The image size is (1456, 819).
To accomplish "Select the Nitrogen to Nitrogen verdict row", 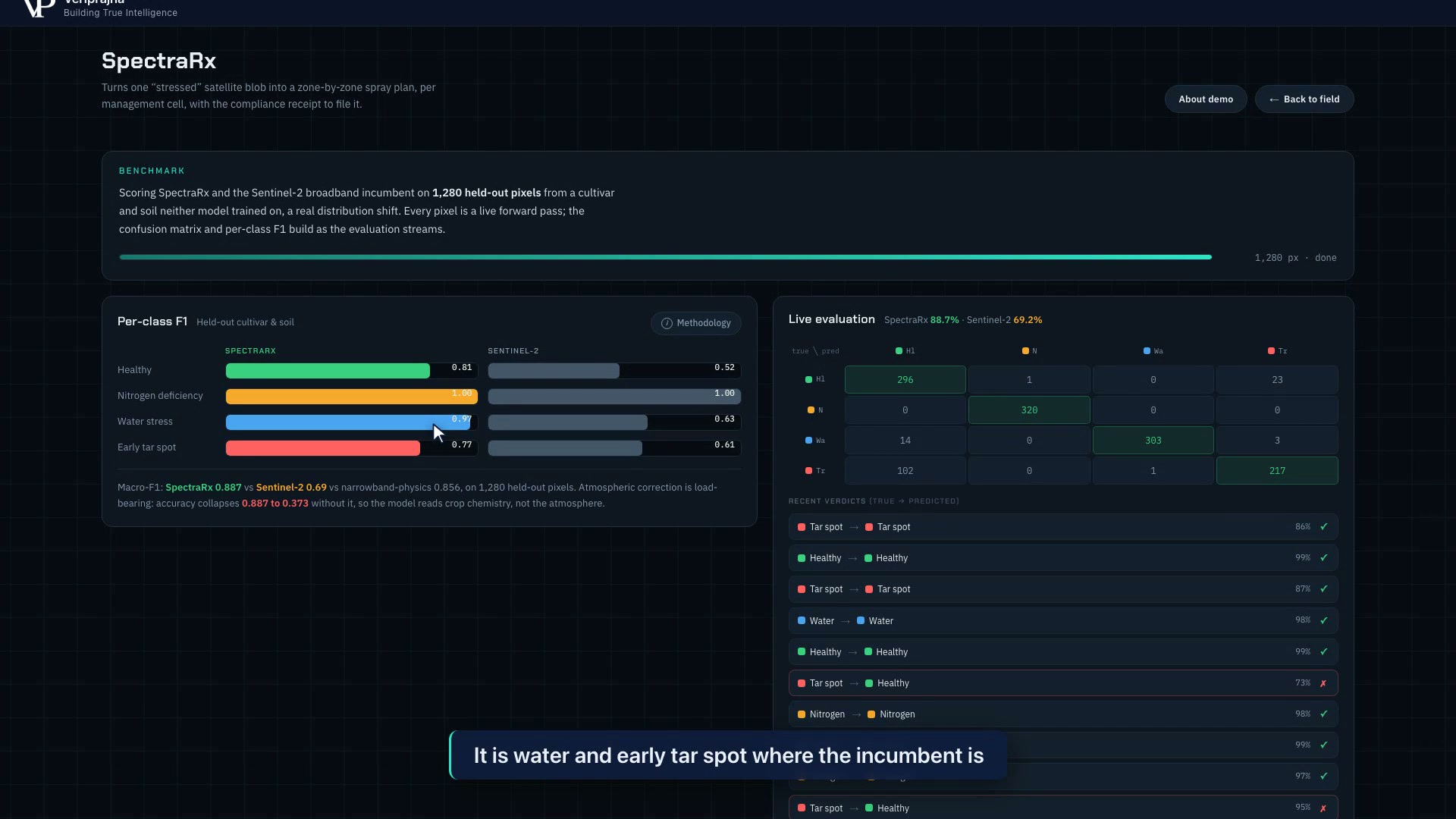I will tap(1063, 714).
